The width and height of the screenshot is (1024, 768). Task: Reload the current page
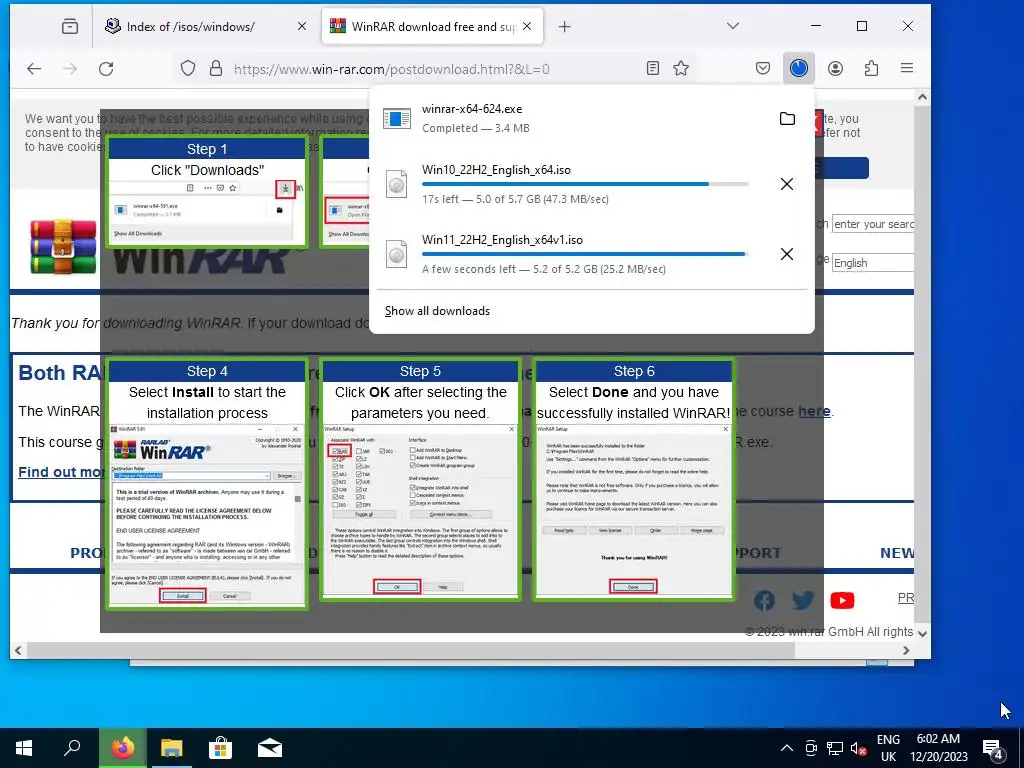tap(106, 69)
